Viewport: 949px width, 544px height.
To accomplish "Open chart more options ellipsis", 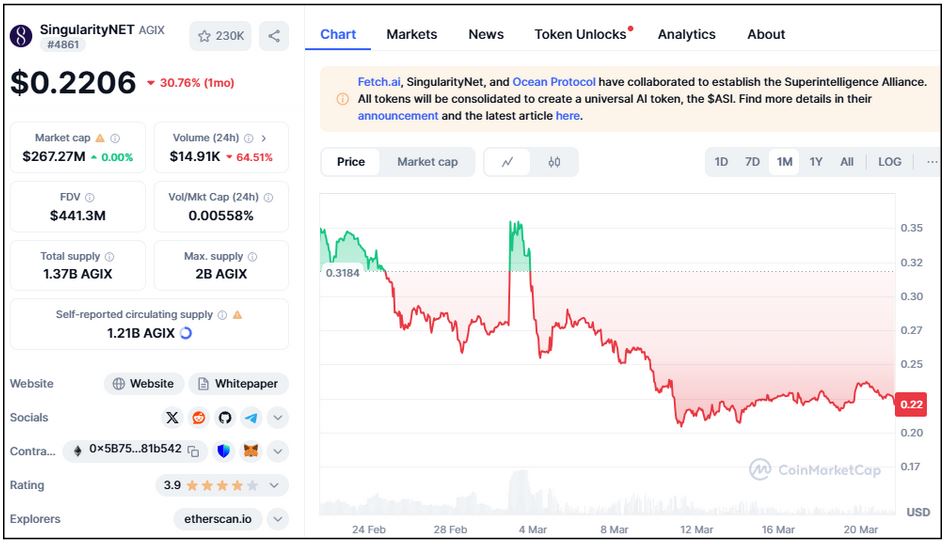I will pos(932,162).
